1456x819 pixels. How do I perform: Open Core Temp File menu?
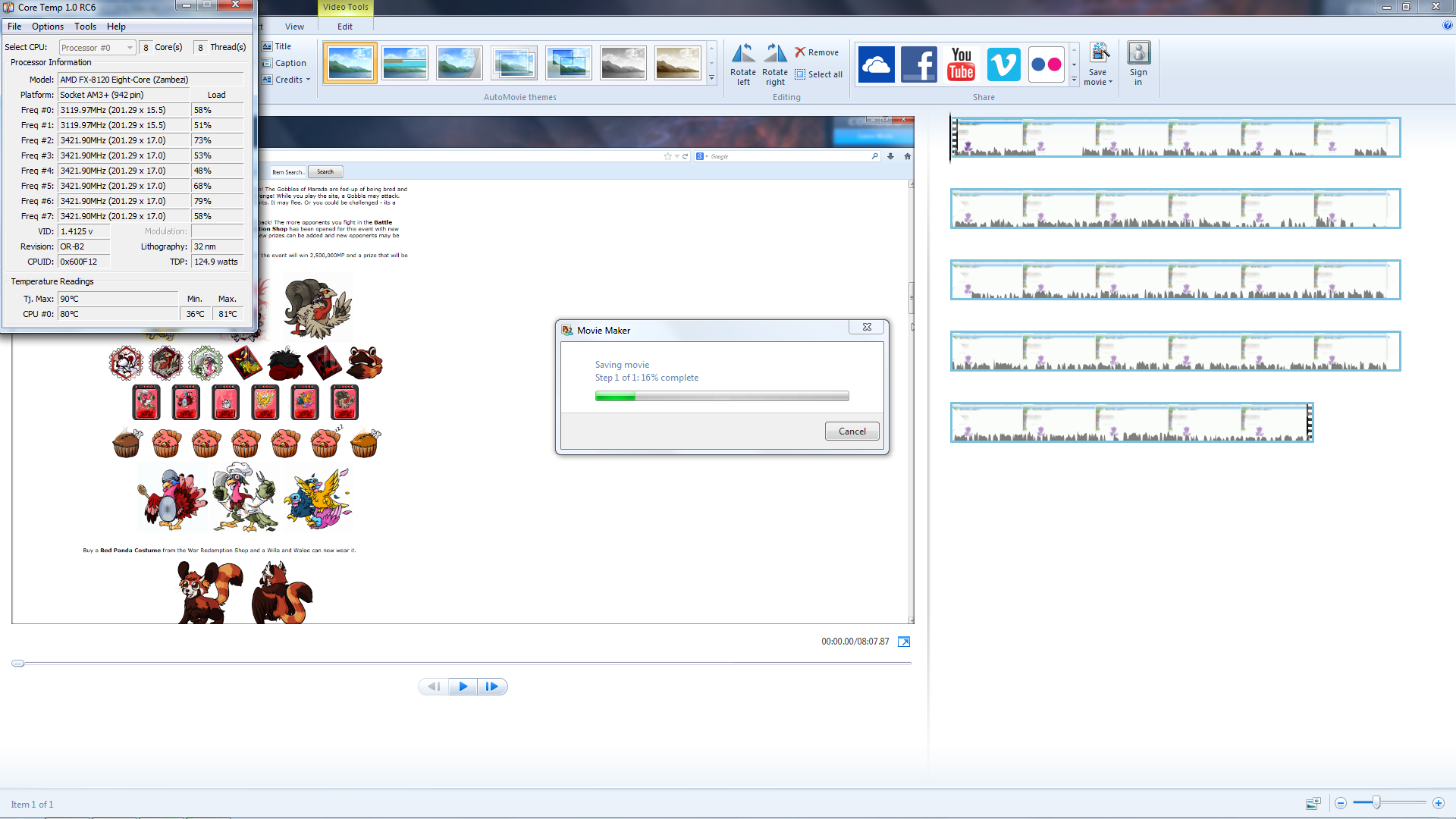click(14, 27)
